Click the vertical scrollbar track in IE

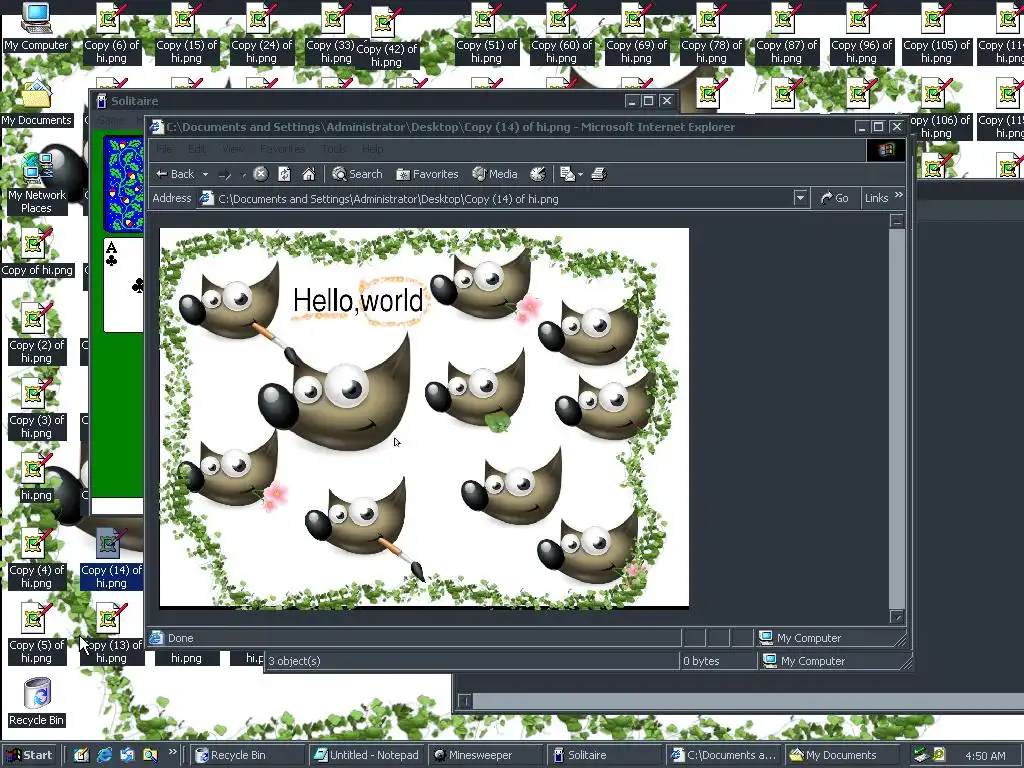(897, 418)
